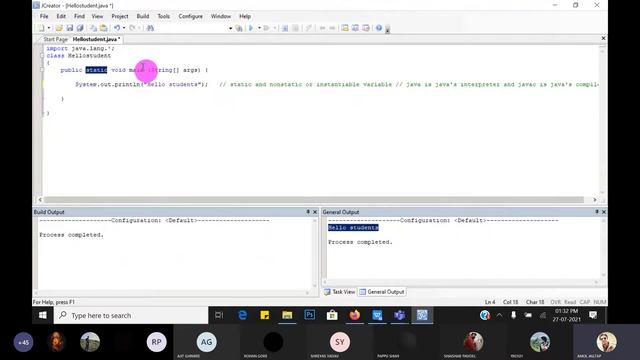Screen dimensions: 640x360
Task: Click the Save toolbar icon
Action: tap(69, 28)
